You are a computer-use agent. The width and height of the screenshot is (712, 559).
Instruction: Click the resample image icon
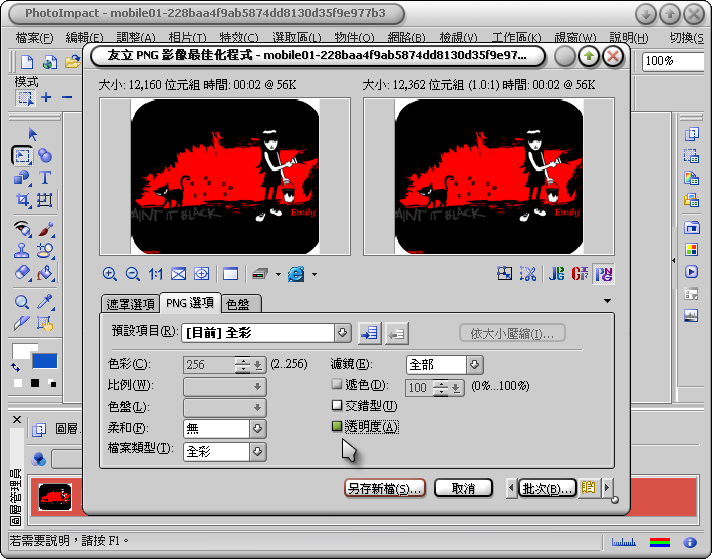[504, 273]
